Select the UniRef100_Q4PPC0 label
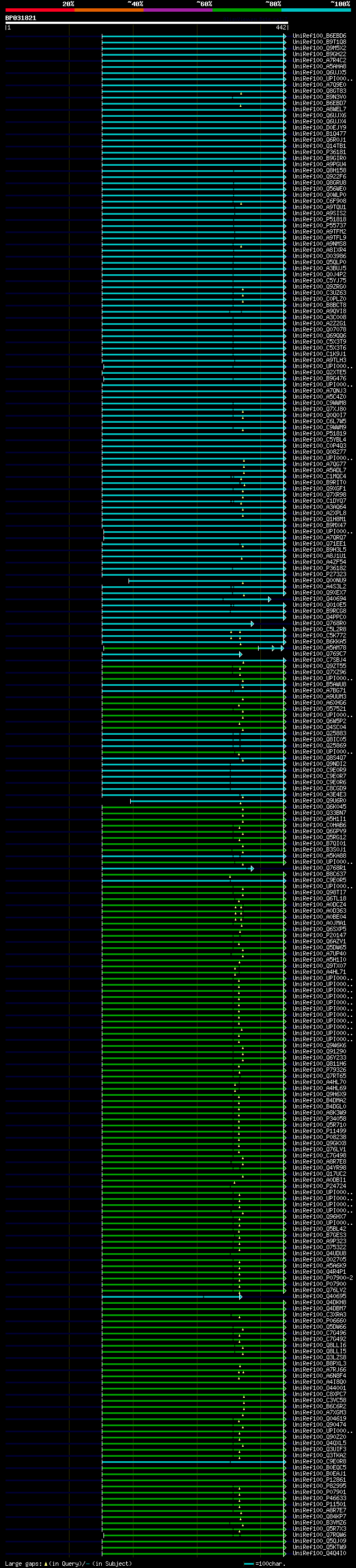This screenshot has width=356, height=1568. pyautogui.click(x=319, y=617)
